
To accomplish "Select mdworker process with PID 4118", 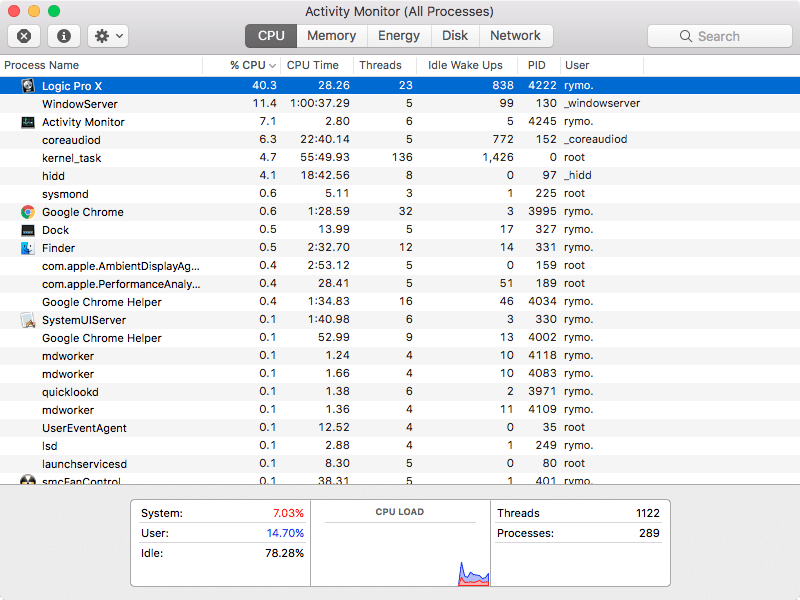I will click(400, 356).
